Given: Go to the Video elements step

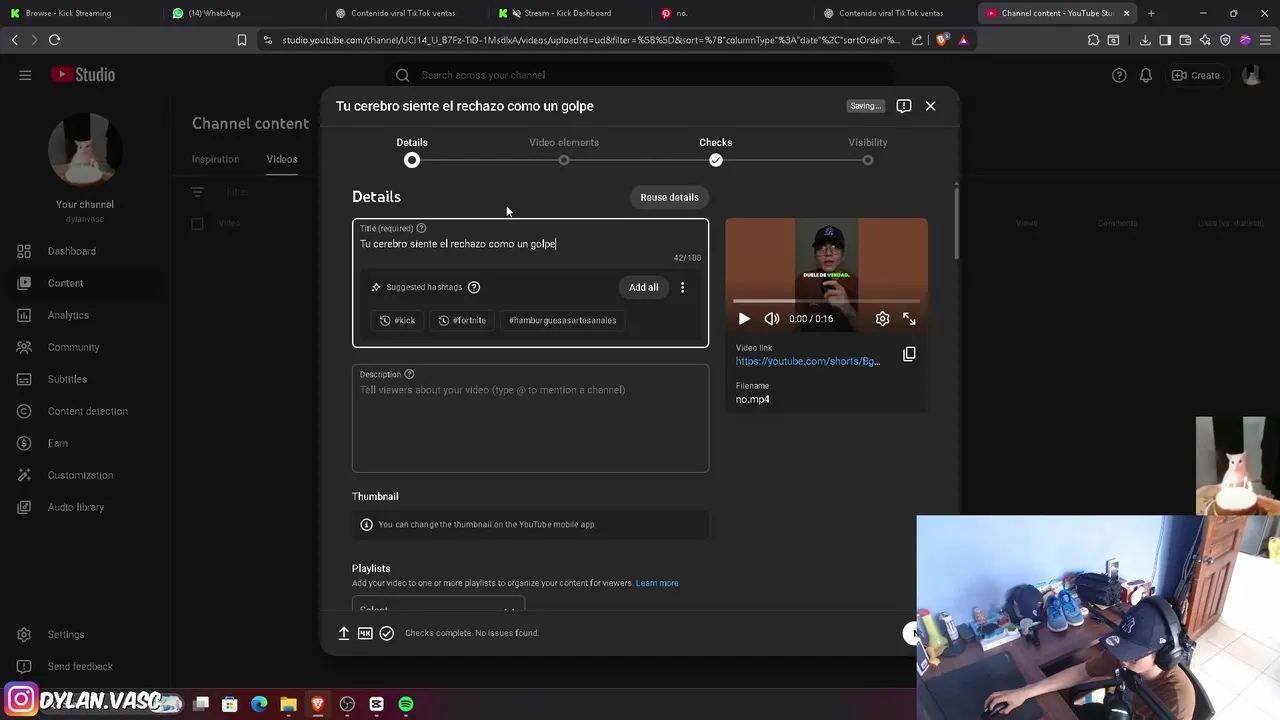Looking at the screenshot, I should [x=564, y=151].
